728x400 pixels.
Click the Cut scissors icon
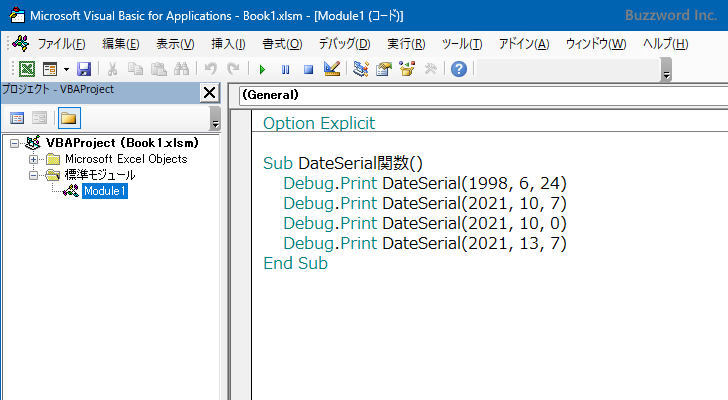coord(112,69)
